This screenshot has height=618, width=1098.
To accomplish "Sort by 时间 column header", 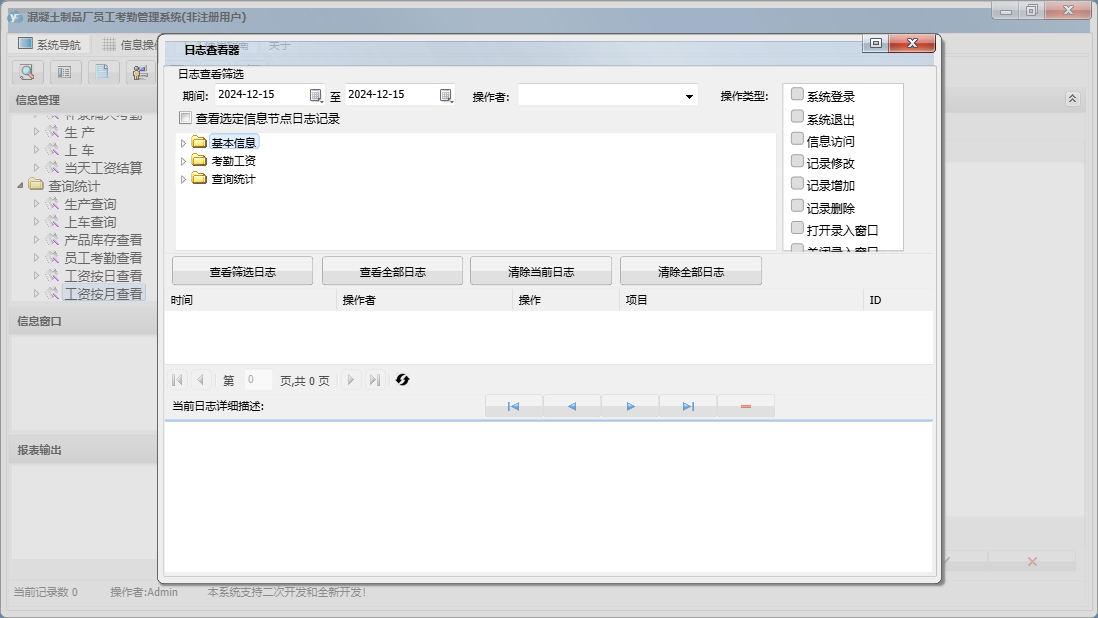I will (x=251, y=300).
